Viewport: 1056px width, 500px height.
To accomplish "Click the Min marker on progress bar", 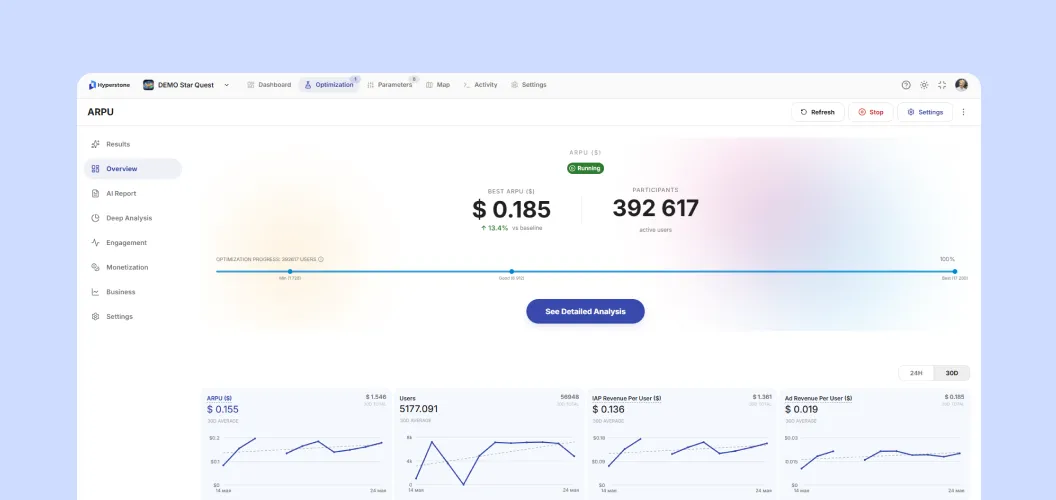I will click(290, 272).
